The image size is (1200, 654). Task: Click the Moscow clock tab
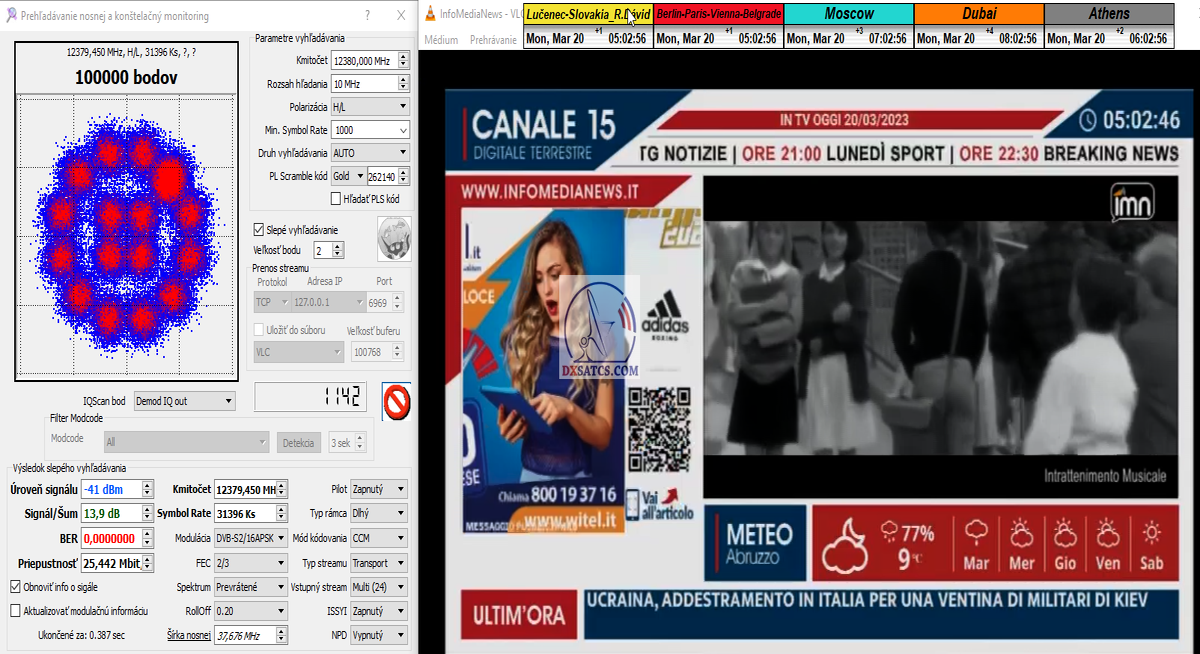(848, 14)
